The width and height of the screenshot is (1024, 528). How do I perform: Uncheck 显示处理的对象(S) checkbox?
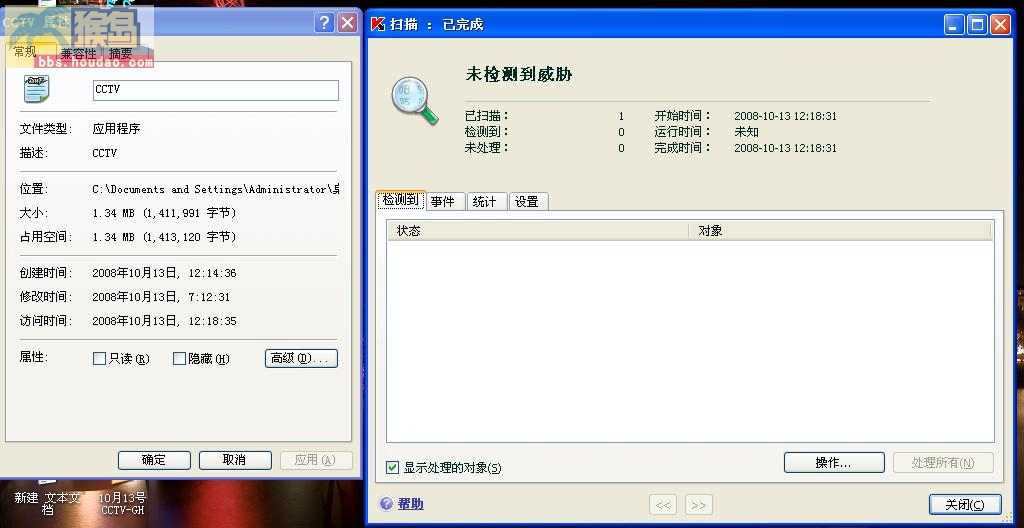click(392, 467)
